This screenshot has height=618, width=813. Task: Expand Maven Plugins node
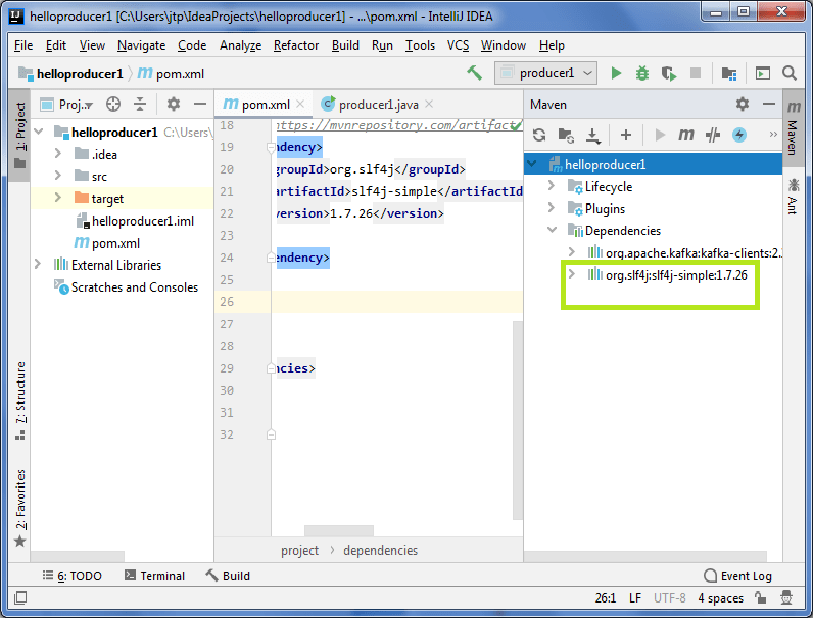[x=552, y=208]
